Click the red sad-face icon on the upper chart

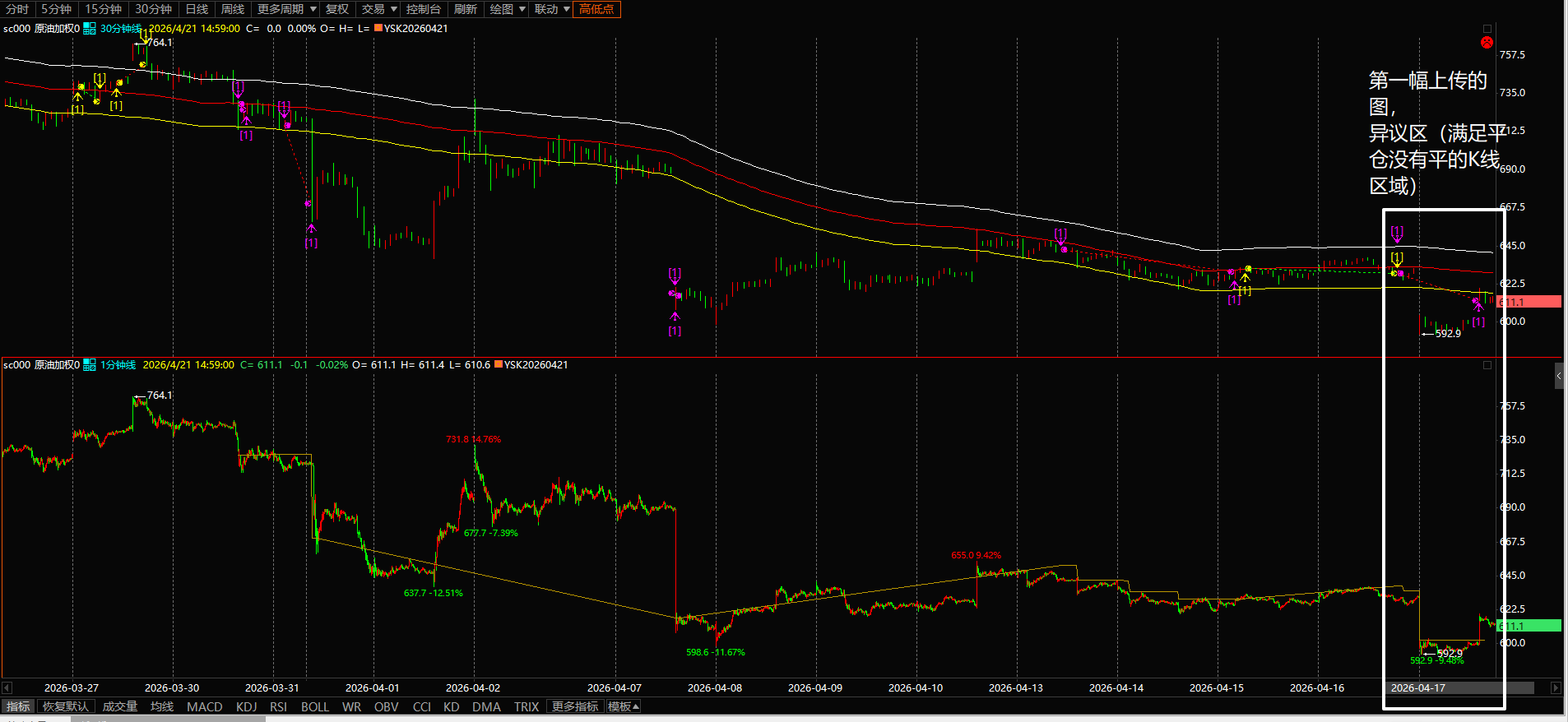pyautogui.click(x=1487, y=43)
